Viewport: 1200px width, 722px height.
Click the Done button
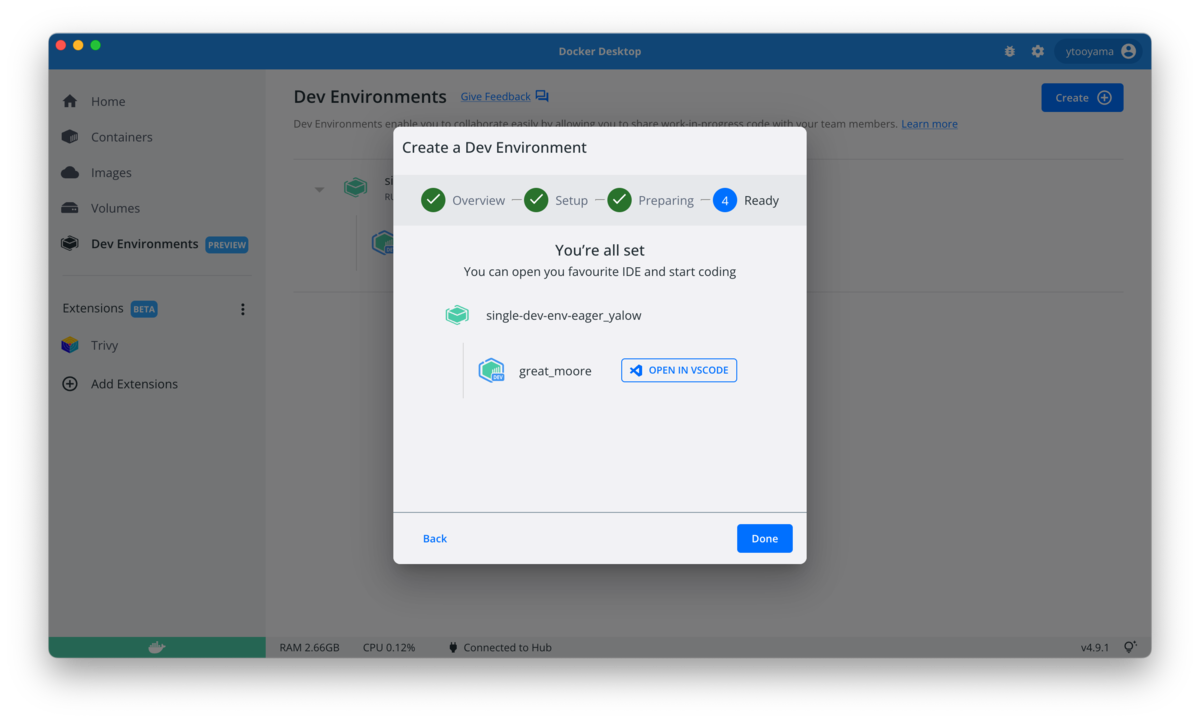pos(765,538)
